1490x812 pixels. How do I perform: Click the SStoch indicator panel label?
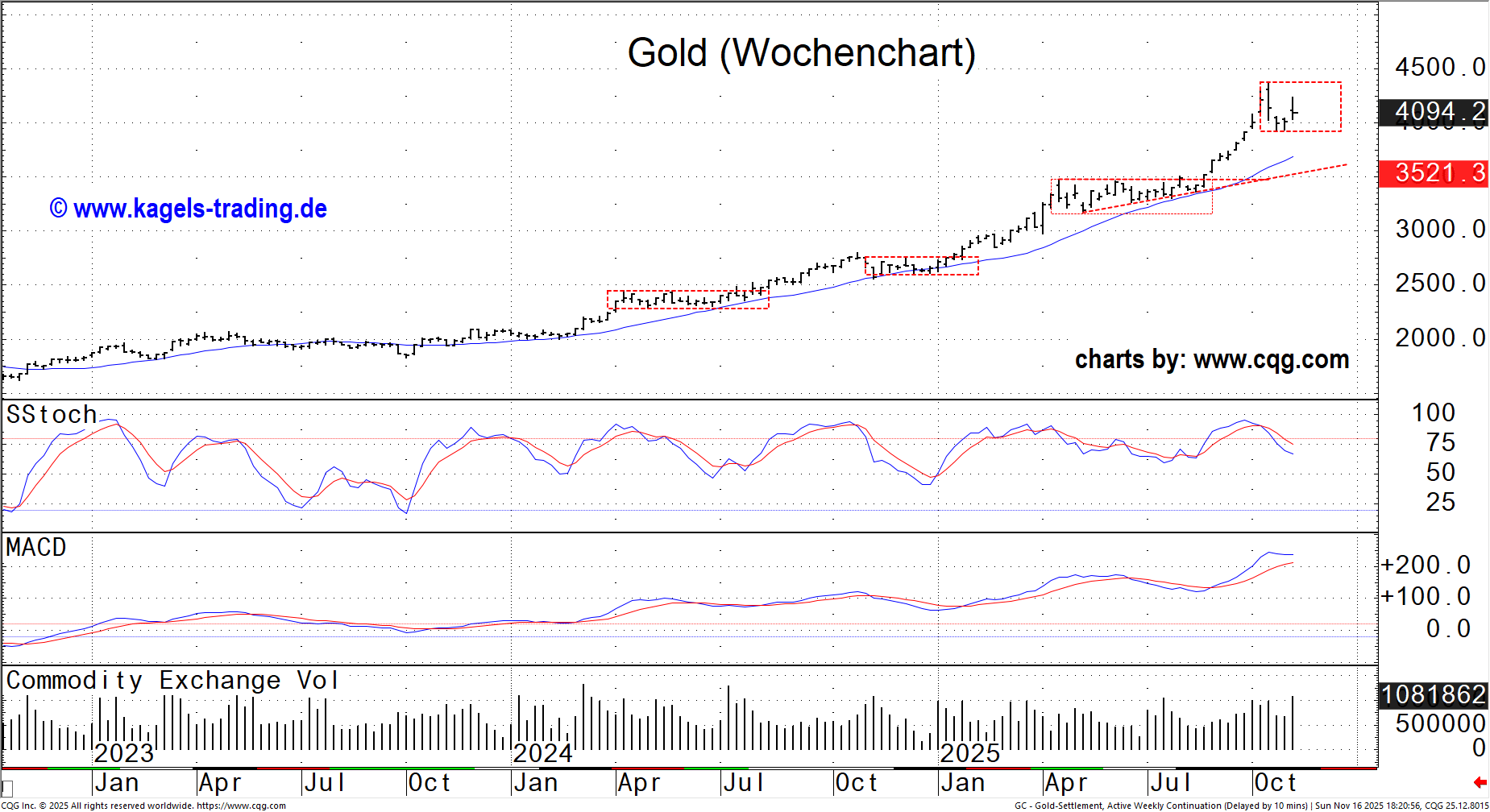coord(52,415)
